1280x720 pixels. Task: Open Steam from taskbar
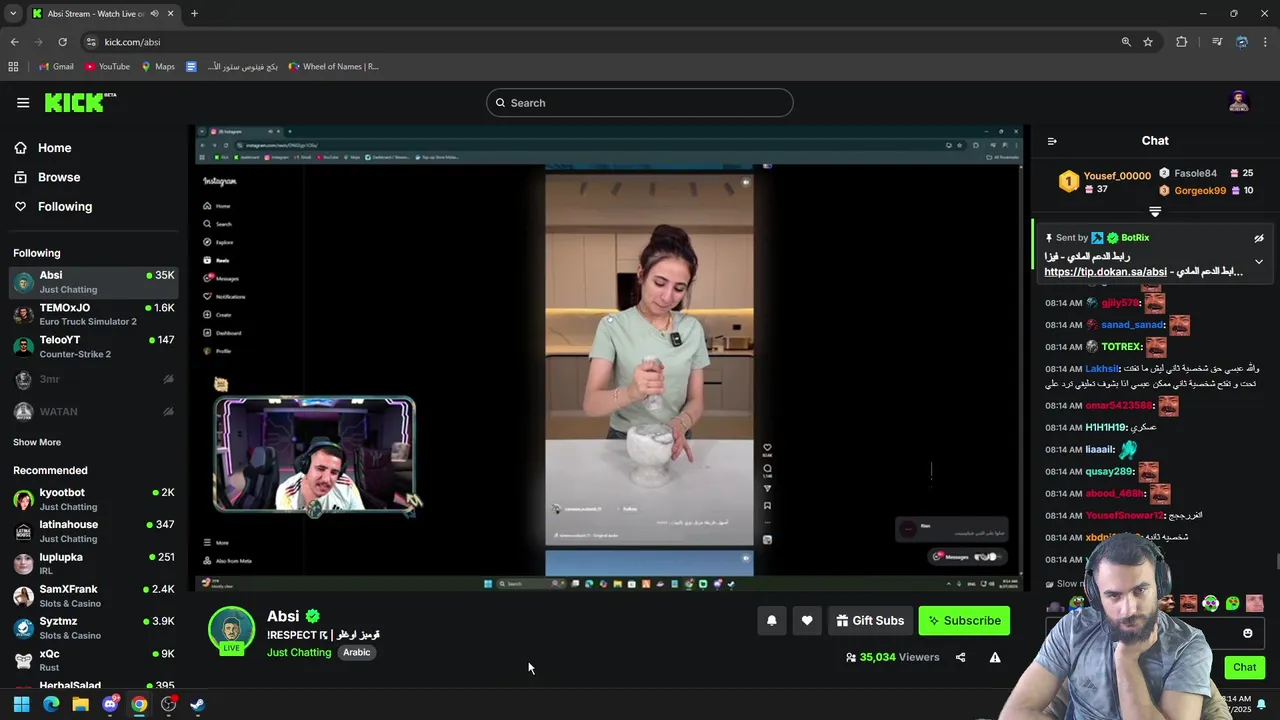pyautogui.click(x=198, y=704)
